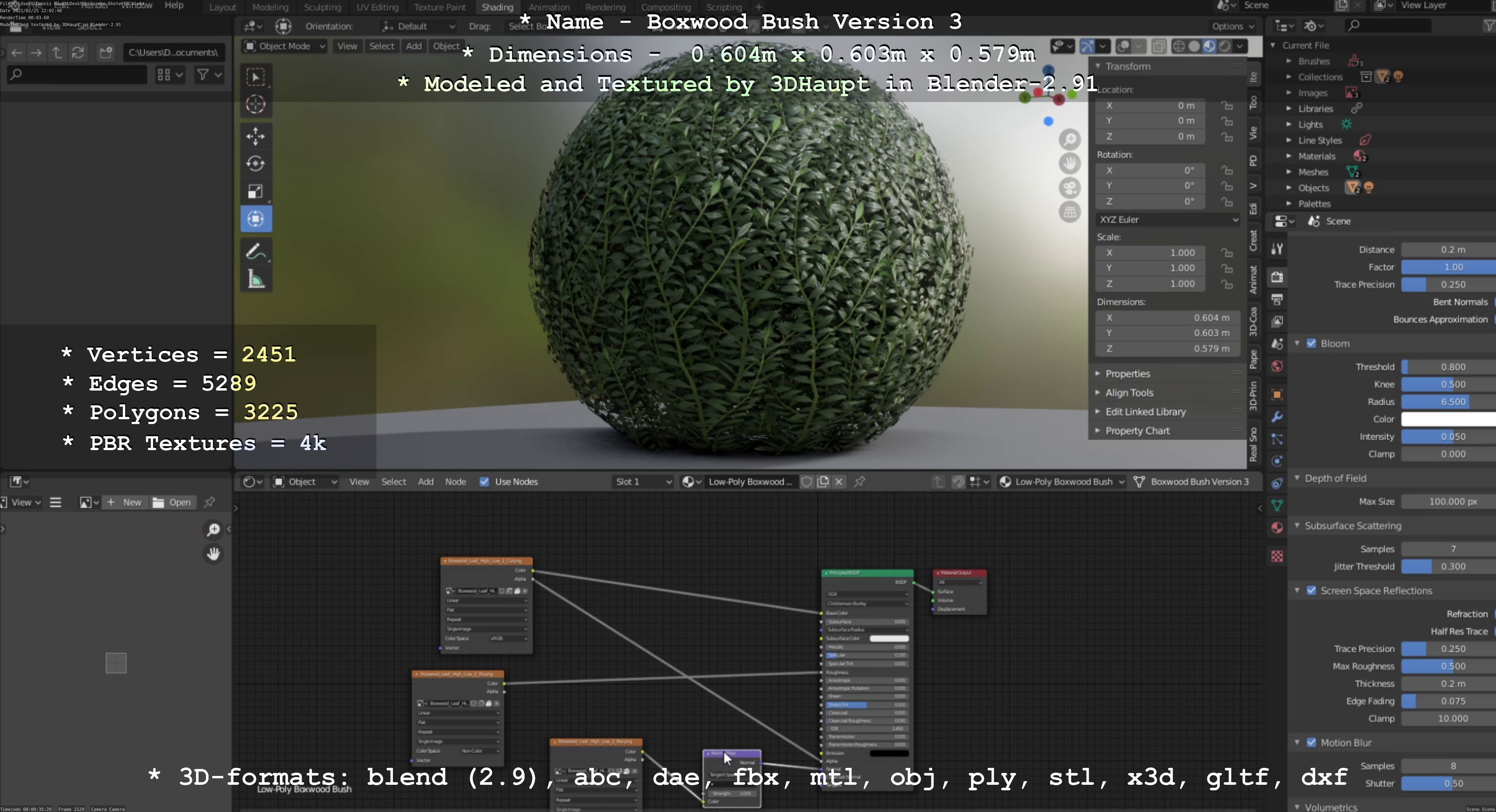Disable the Bloom checkbox
This screenshot has width=1496, height=812.
1311,343
